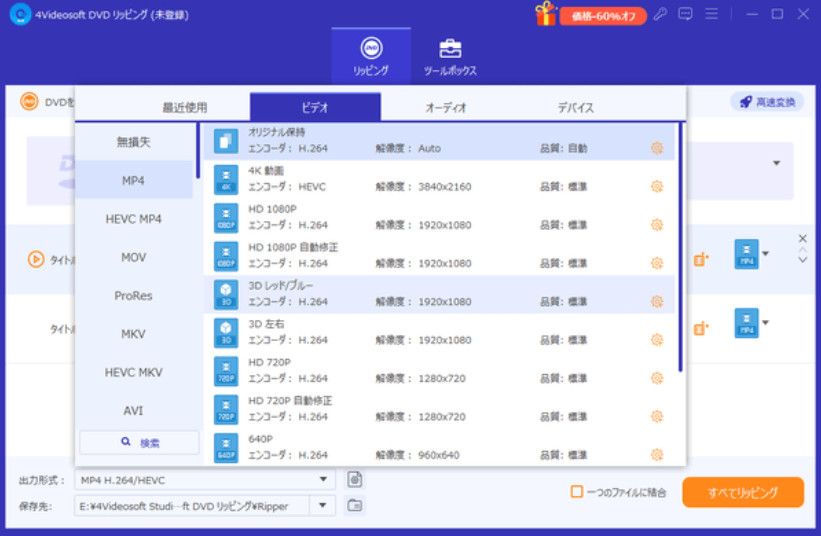Select the 無損失 format category
This screenshot has height=536, width=821.
[x=134, y=142]
